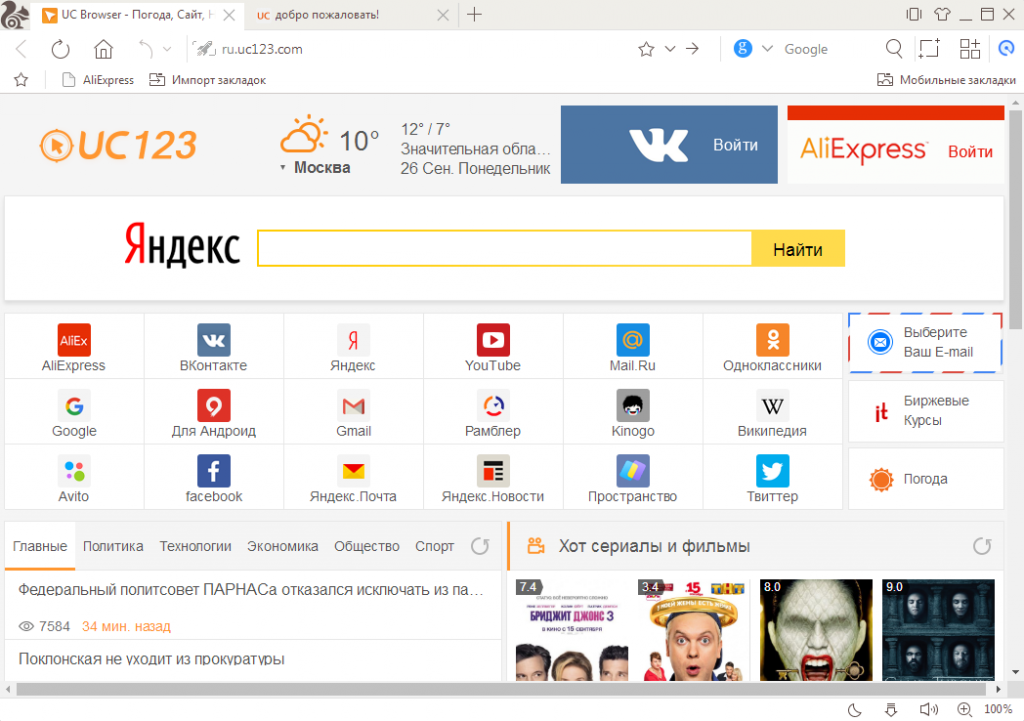This screenshot has height=721, width=1024.
Task: Open the ПАРНАСа news headline
Action: tap(251, 590)
